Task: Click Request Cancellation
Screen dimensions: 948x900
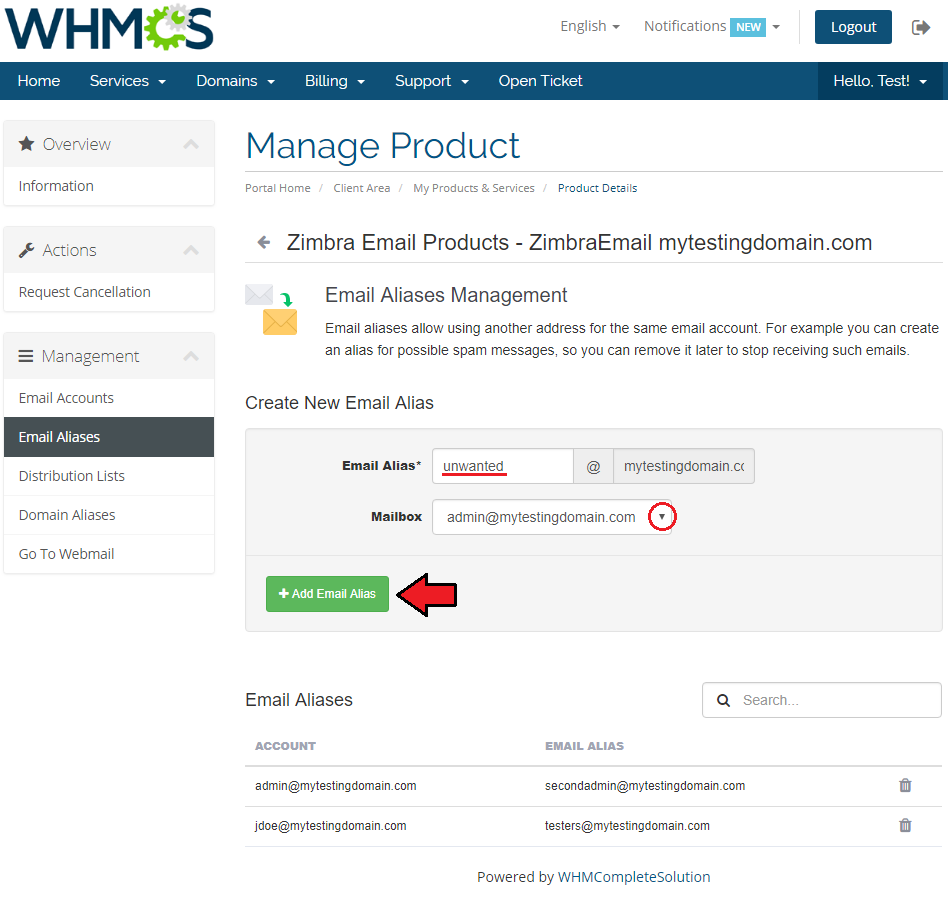Action: coord(109,292)
